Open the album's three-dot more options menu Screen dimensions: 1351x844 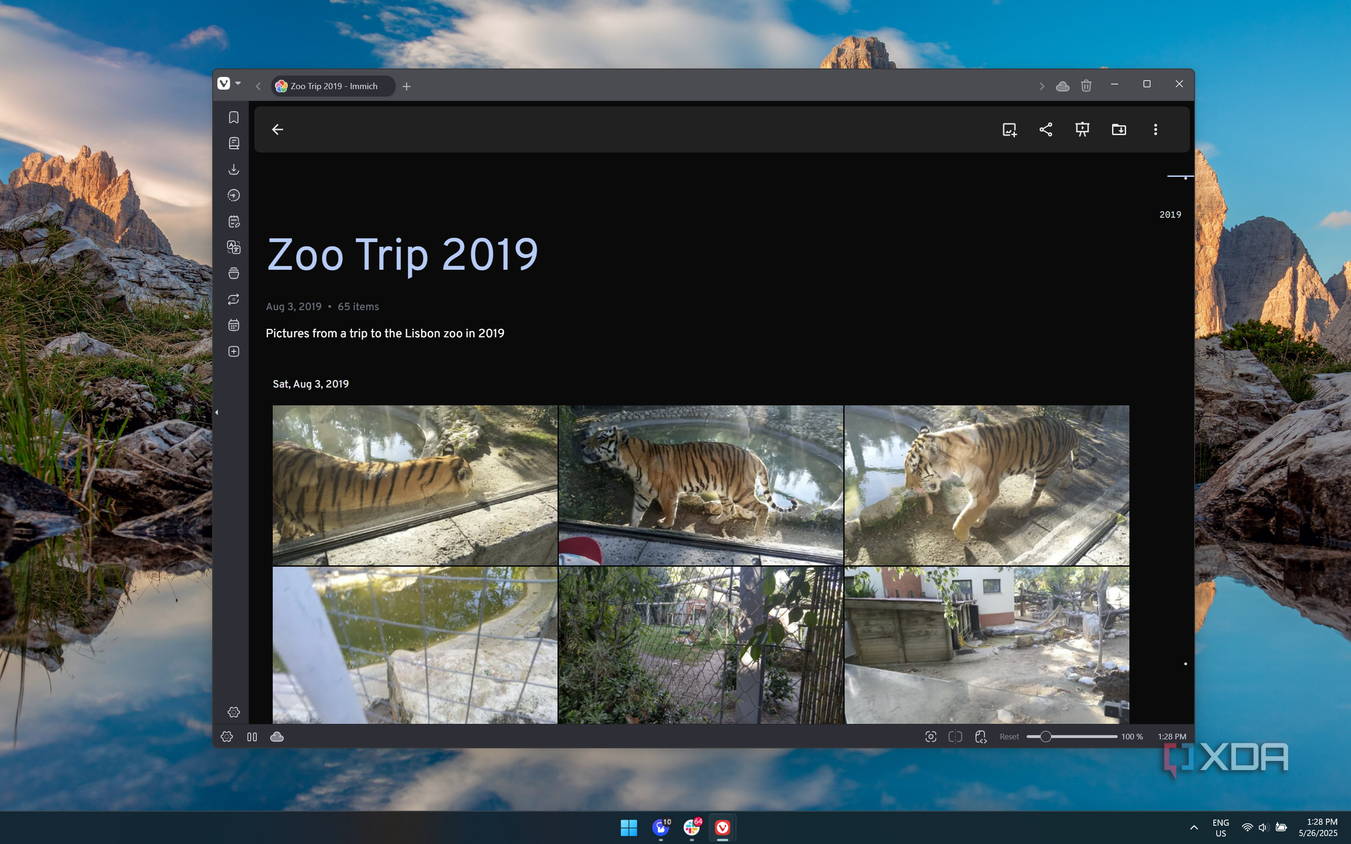[1155, 129]
